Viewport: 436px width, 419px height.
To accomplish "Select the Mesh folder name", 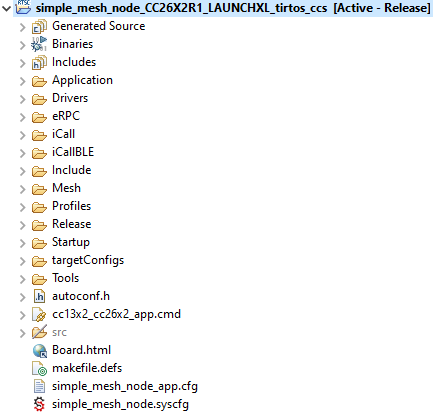I will 66,188.
